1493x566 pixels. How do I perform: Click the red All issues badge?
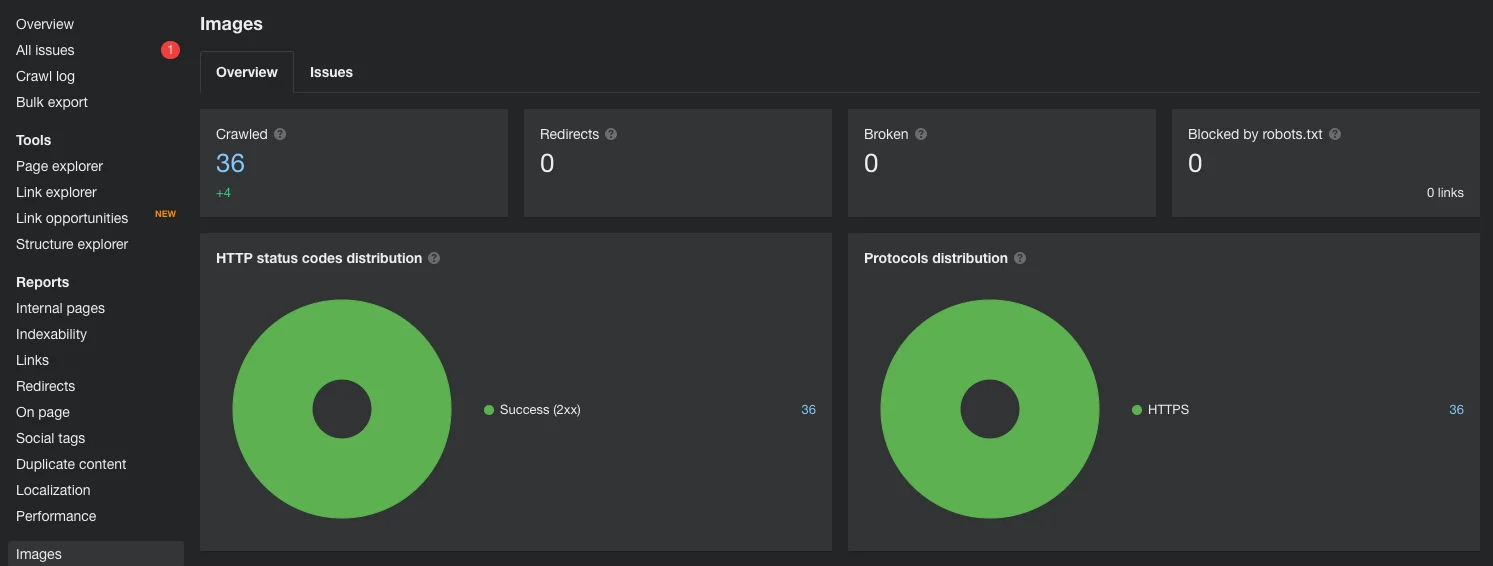point(170,50)
